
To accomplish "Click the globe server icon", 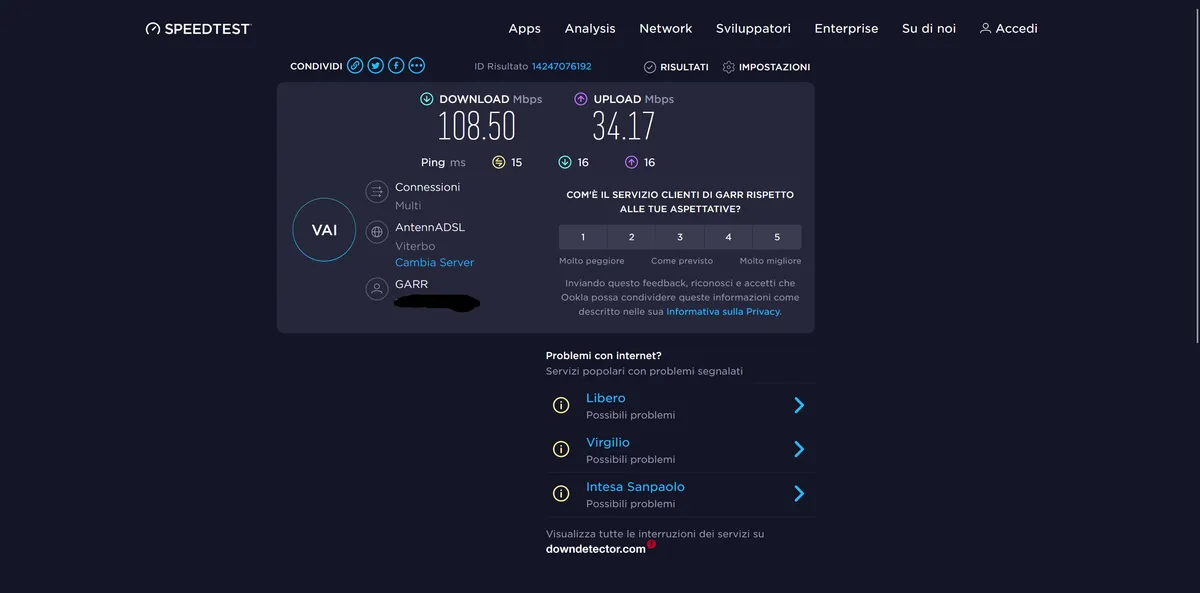I will 377,232.
